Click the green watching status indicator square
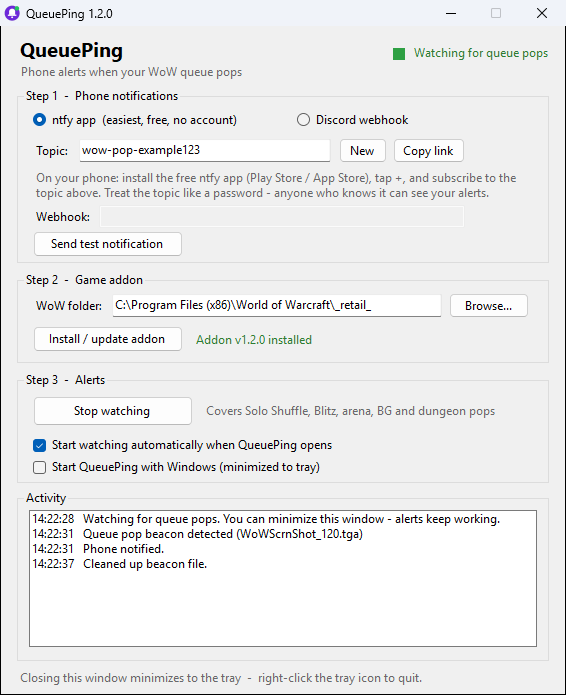This screenshot has width=566, height=695. tap(399, 54)
